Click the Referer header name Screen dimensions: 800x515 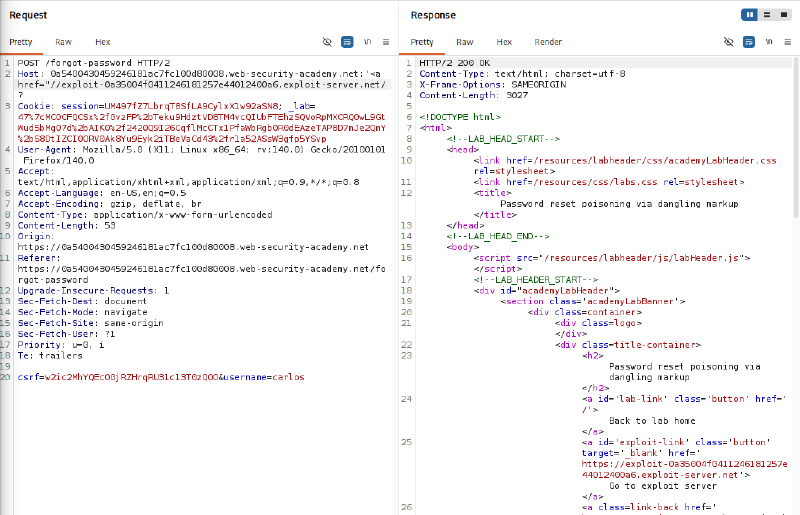(39, 258)
